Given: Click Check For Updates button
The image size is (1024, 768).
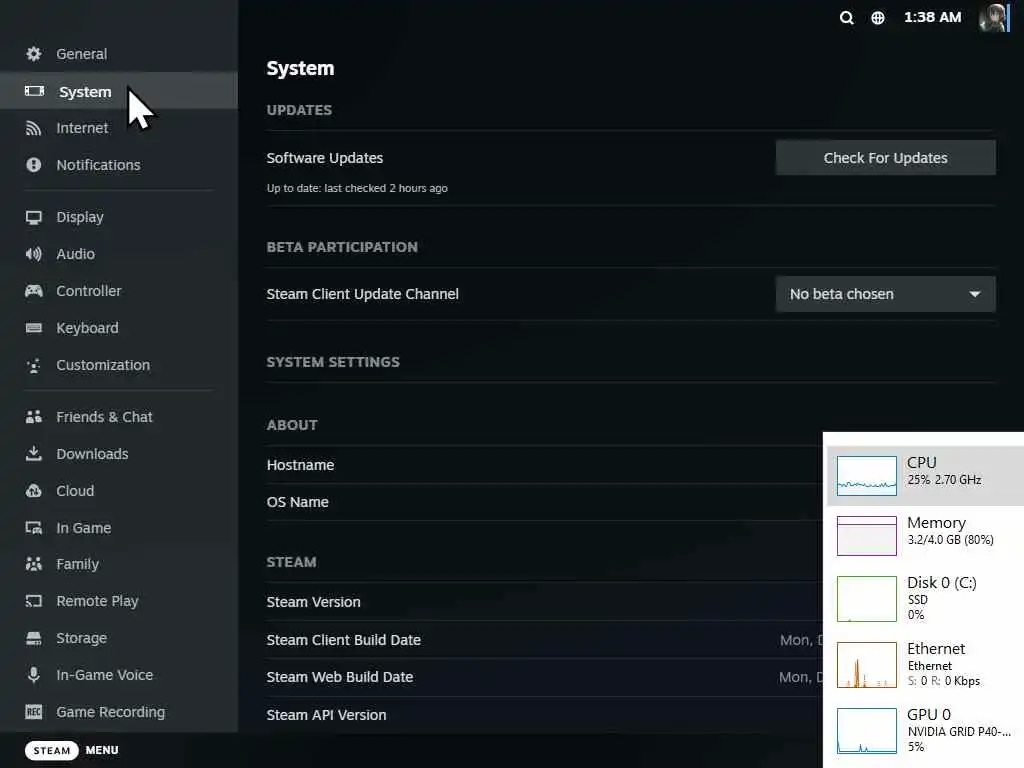Looking at the screenshot, I should pos(886,157).
